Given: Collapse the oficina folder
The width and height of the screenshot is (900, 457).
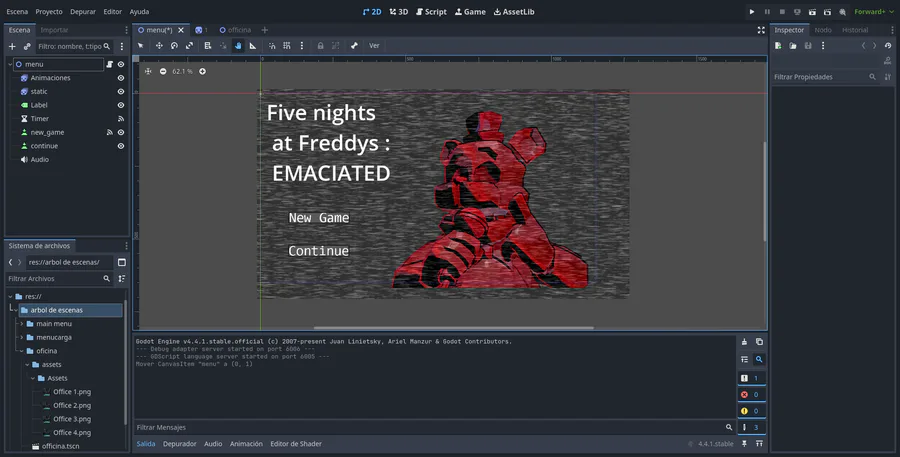Looking at the screenshot, I should coord(22,351).
